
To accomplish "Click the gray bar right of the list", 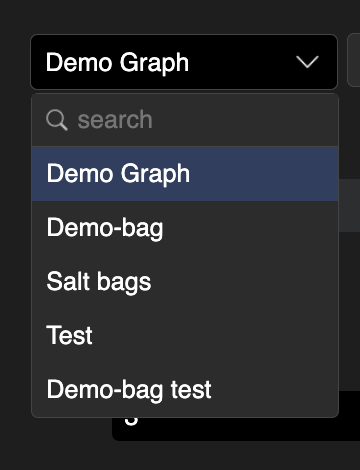I will 349,205.
